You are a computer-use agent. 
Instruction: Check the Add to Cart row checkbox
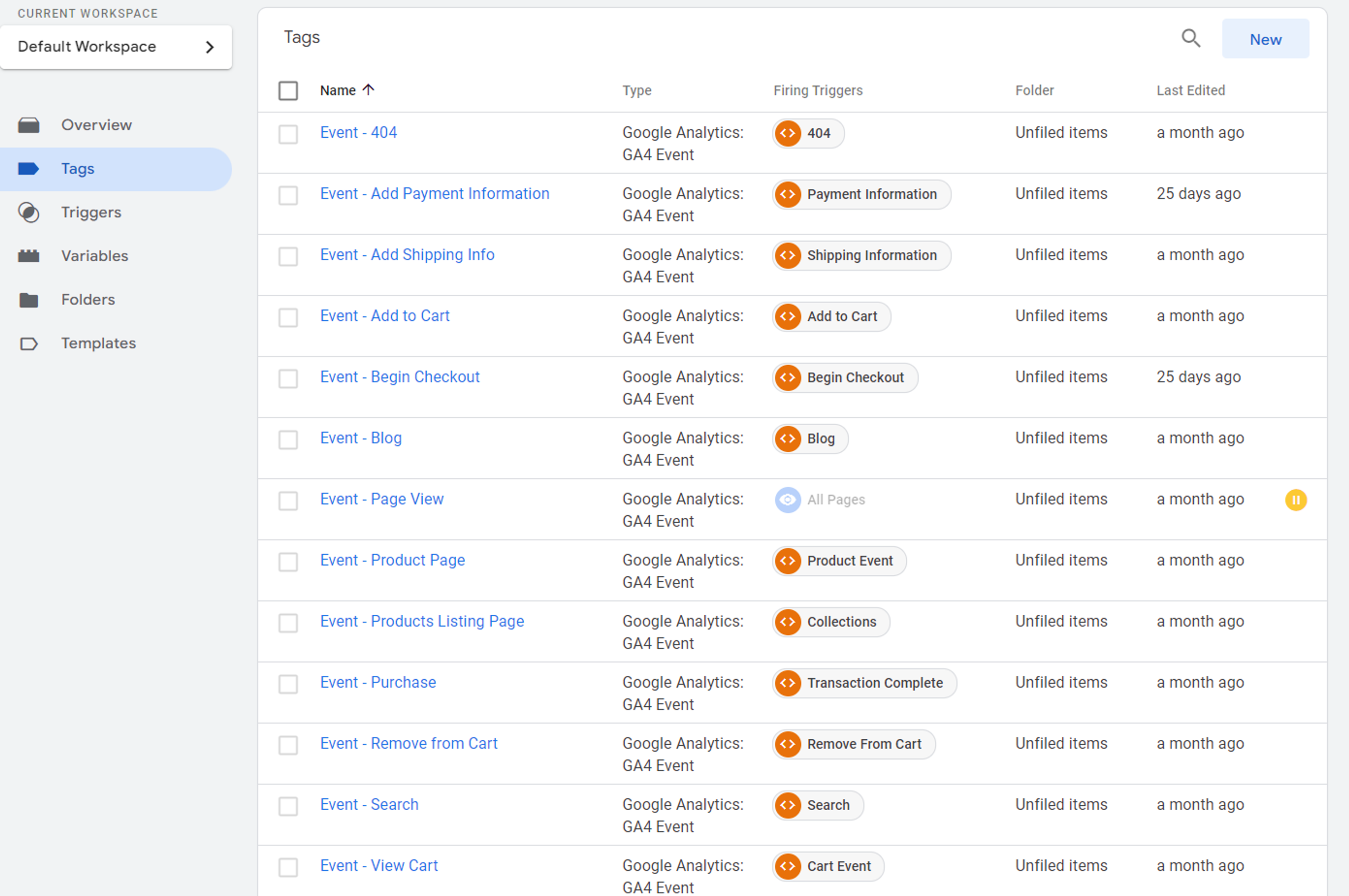[288, 318]
